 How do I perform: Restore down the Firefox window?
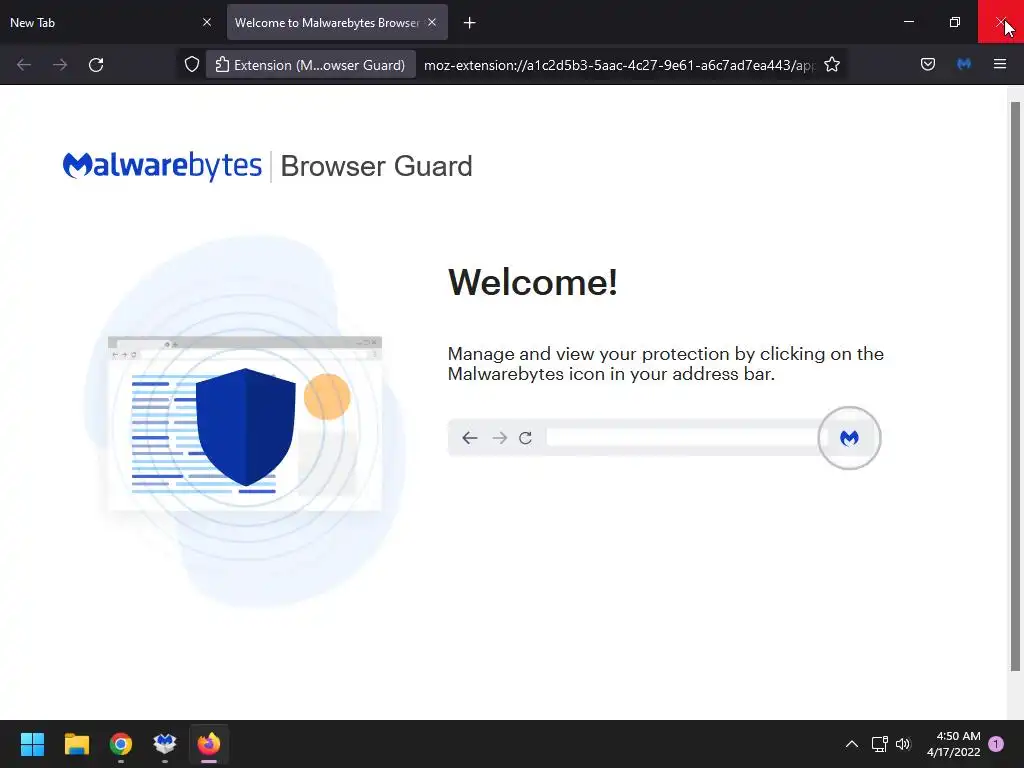coord(955,22)
